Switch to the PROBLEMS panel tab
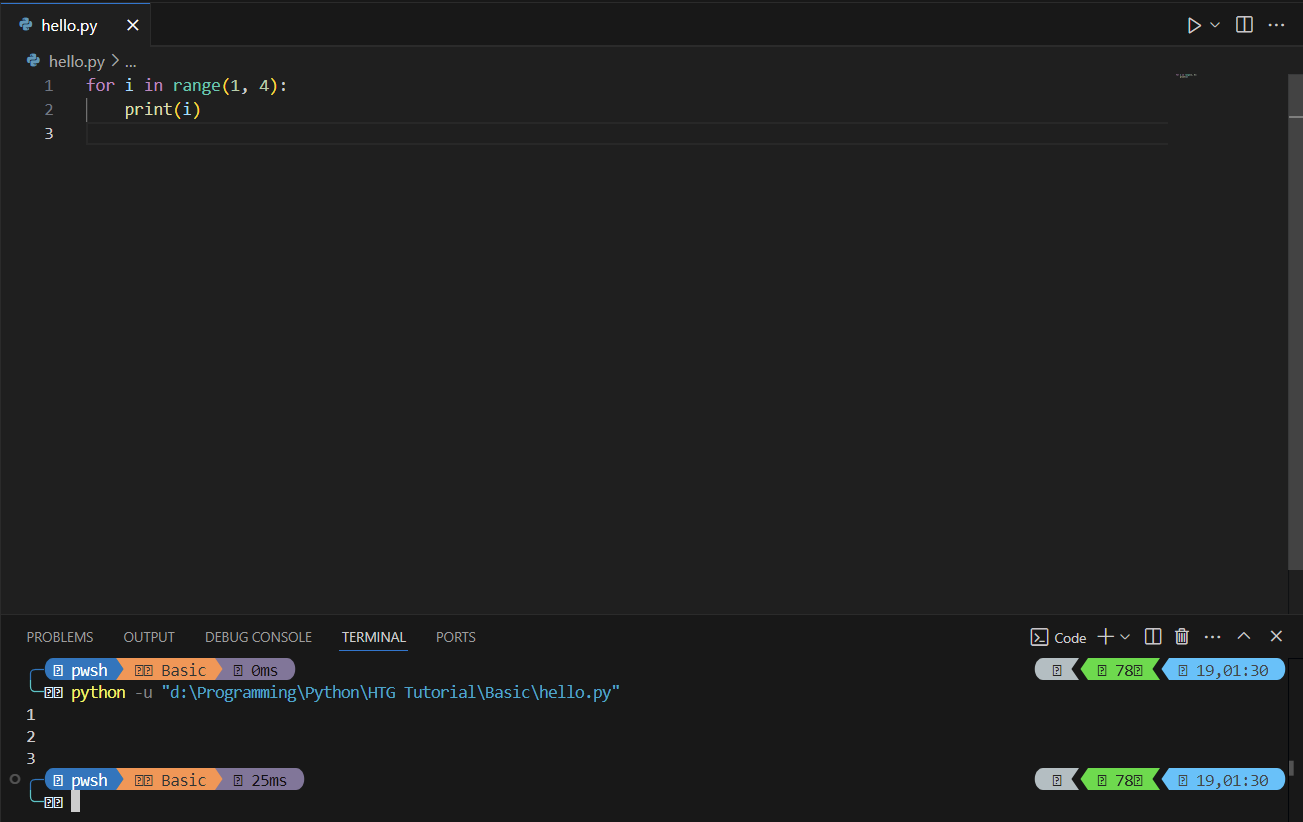 (60, 637)
